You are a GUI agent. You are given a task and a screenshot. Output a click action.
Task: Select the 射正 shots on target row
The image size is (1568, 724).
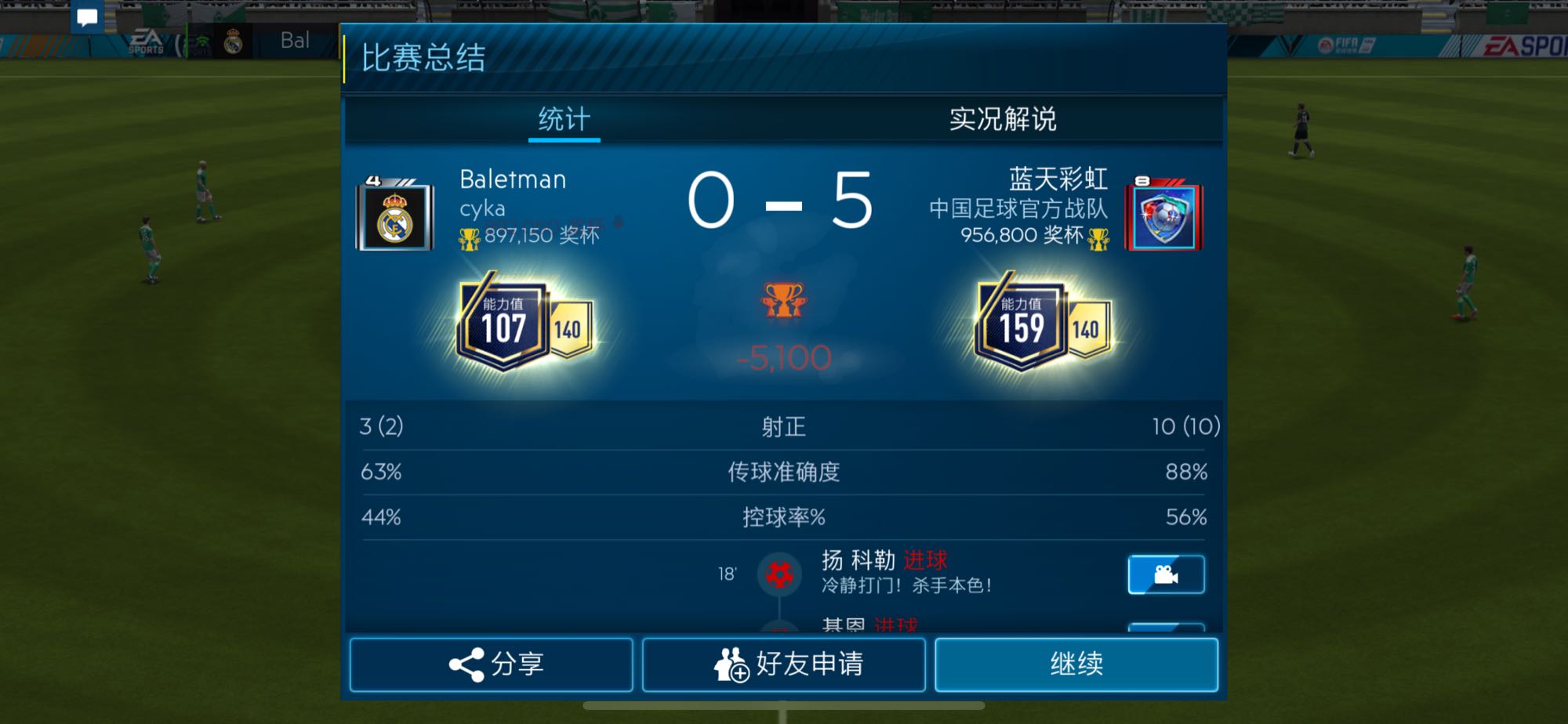783,426
